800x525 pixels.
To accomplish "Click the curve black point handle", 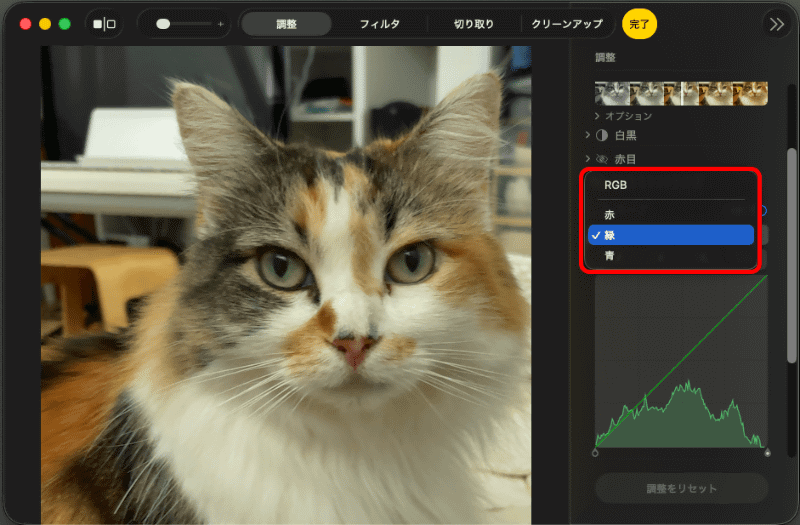I will pos(595,453).
